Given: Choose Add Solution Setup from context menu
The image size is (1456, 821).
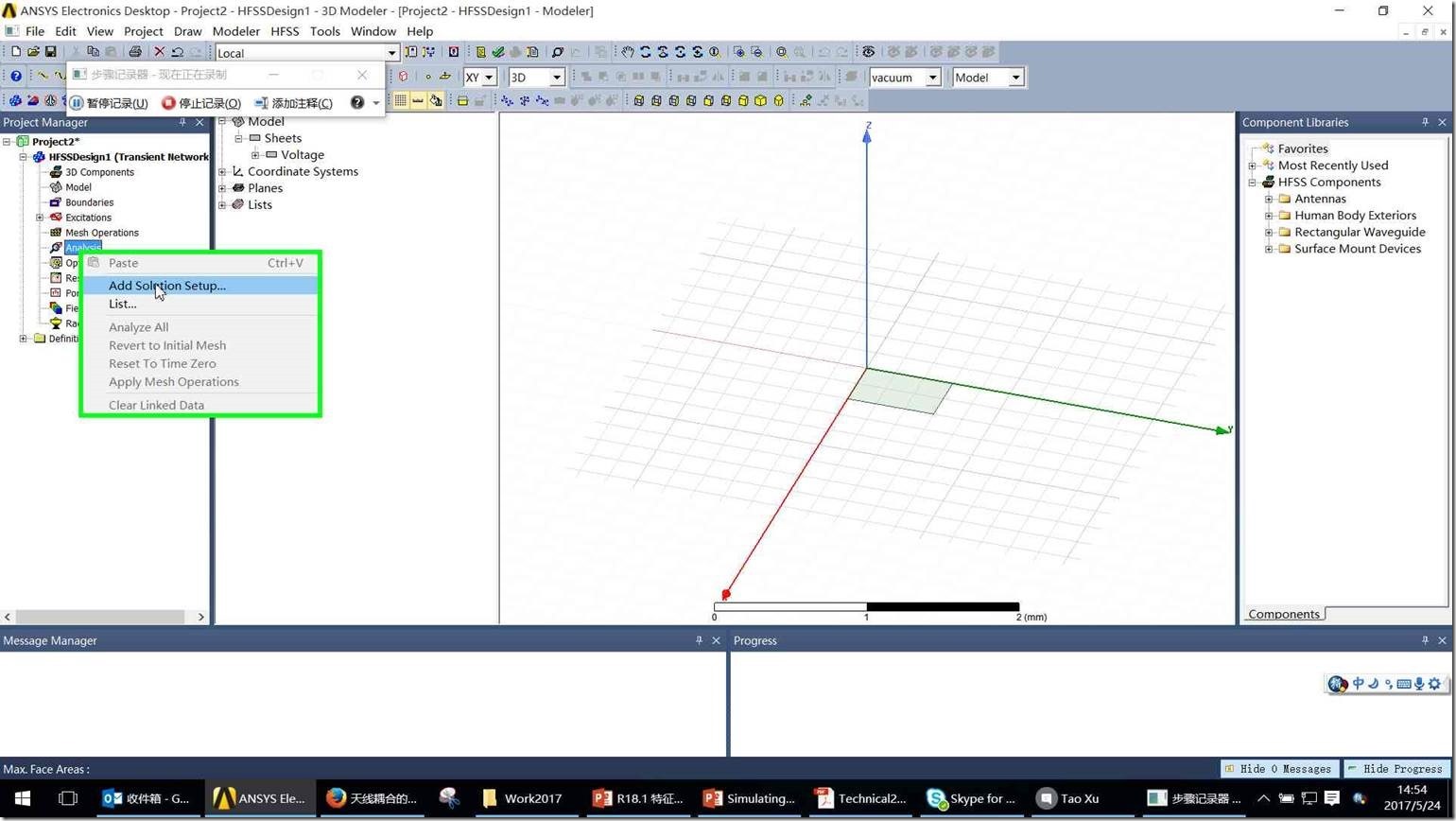Looking at the screenshot, I should point(200,286).
